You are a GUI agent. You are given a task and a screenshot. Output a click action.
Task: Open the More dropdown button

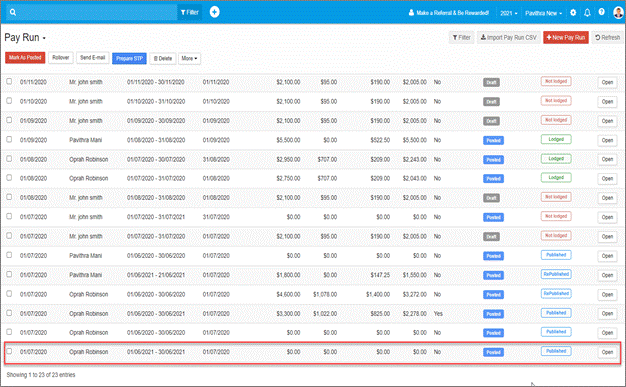pyautogui.click(x=189, y=58)
